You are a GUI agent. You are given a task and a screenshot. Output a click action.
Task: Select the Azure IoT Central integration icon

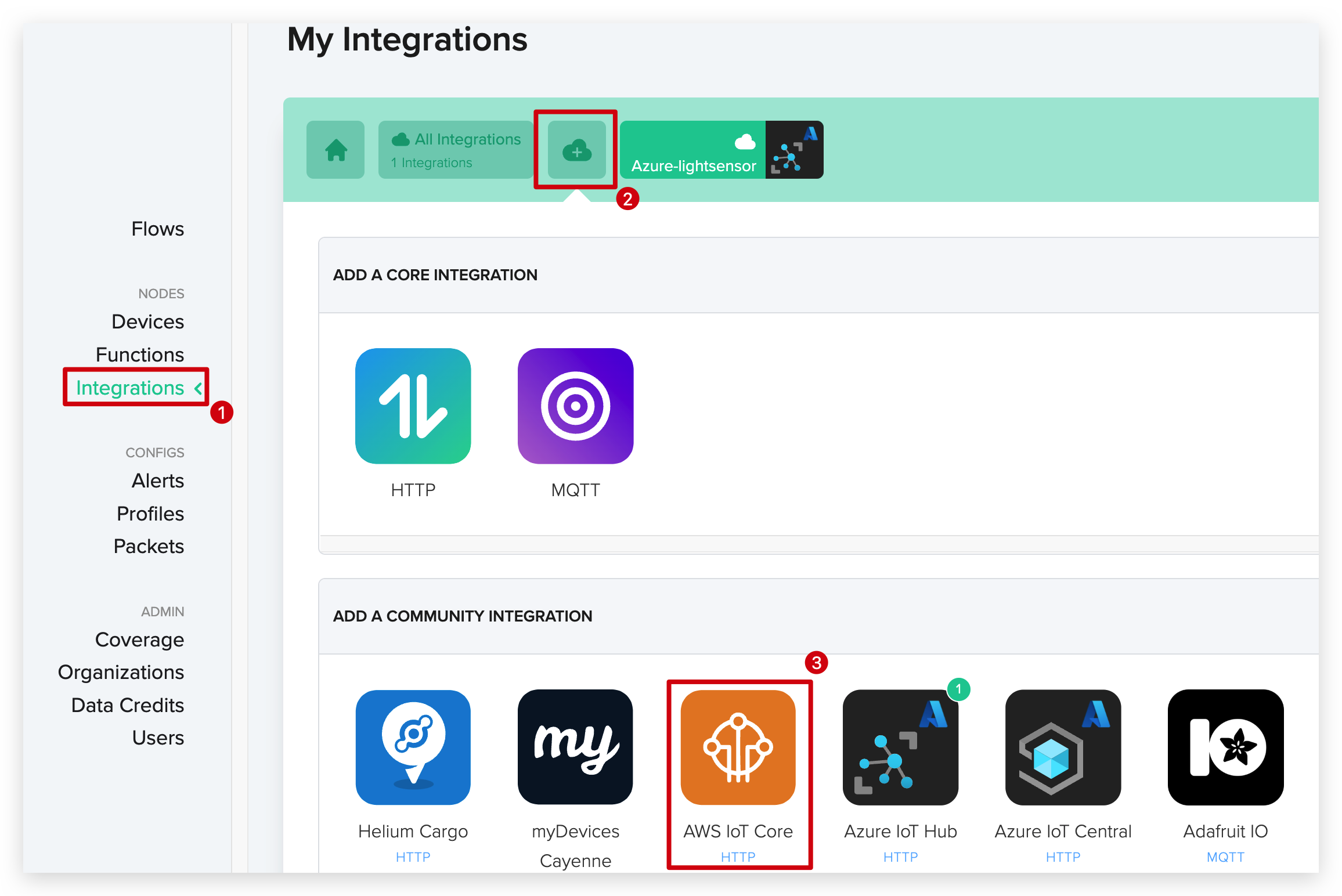pos(1063,747)
